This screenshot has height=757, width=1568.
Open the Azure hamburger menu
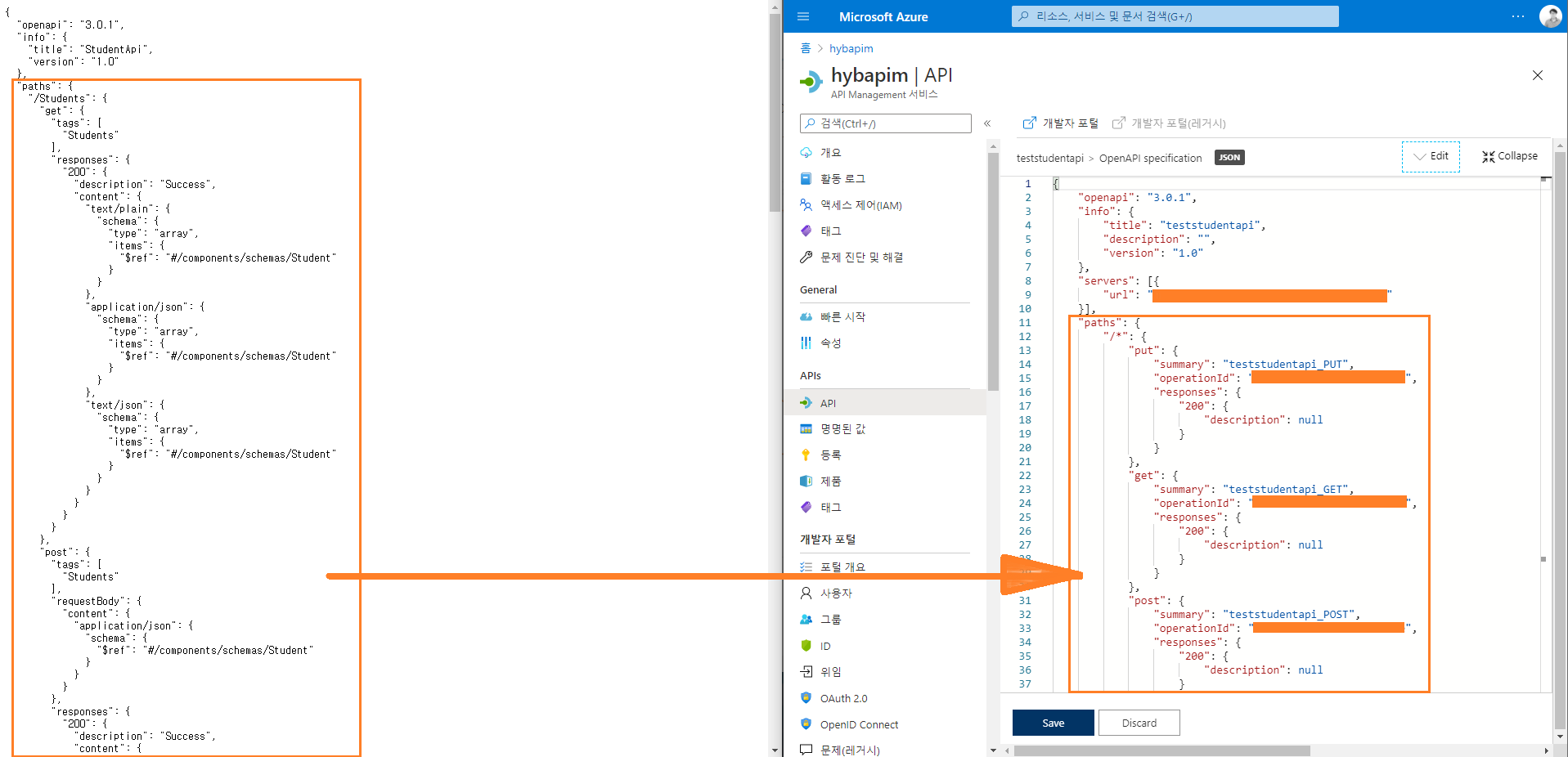tap(802, 16)
